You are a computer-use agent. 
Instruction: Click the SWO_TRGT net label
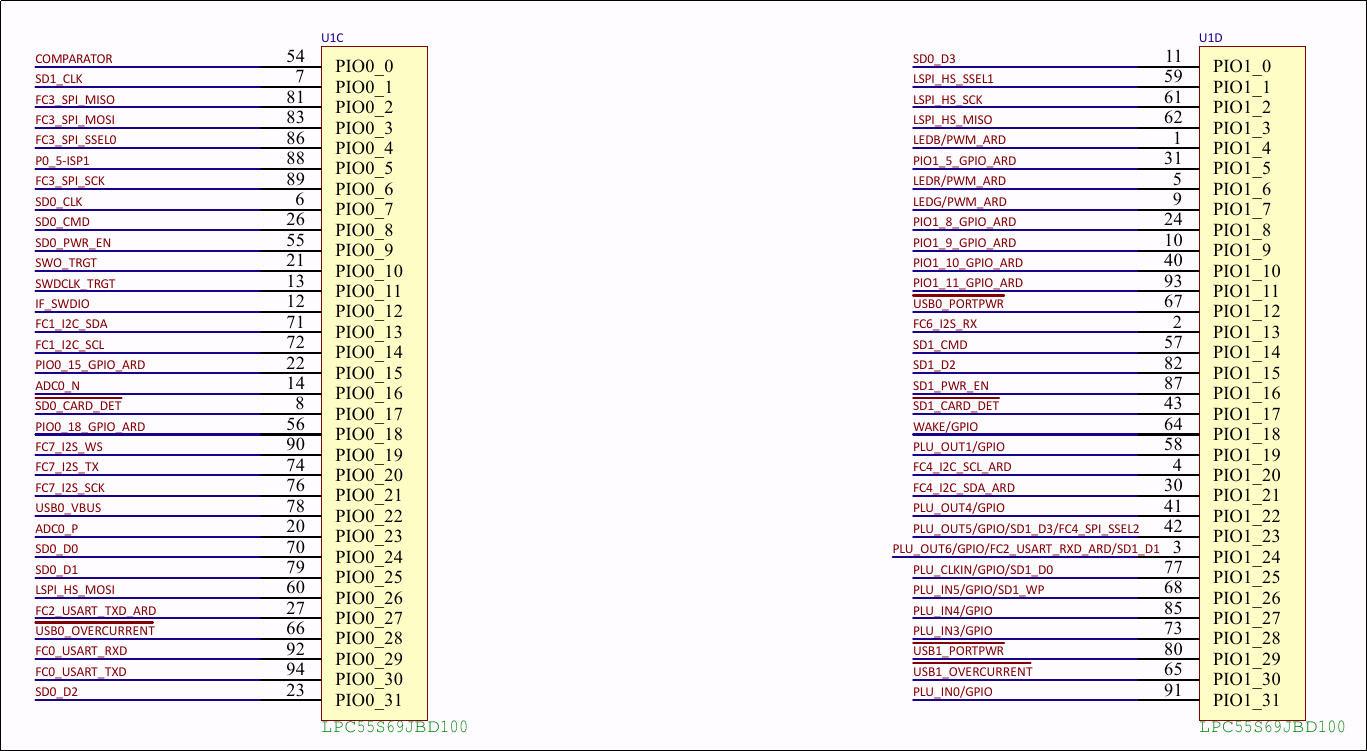pos(66,263)
